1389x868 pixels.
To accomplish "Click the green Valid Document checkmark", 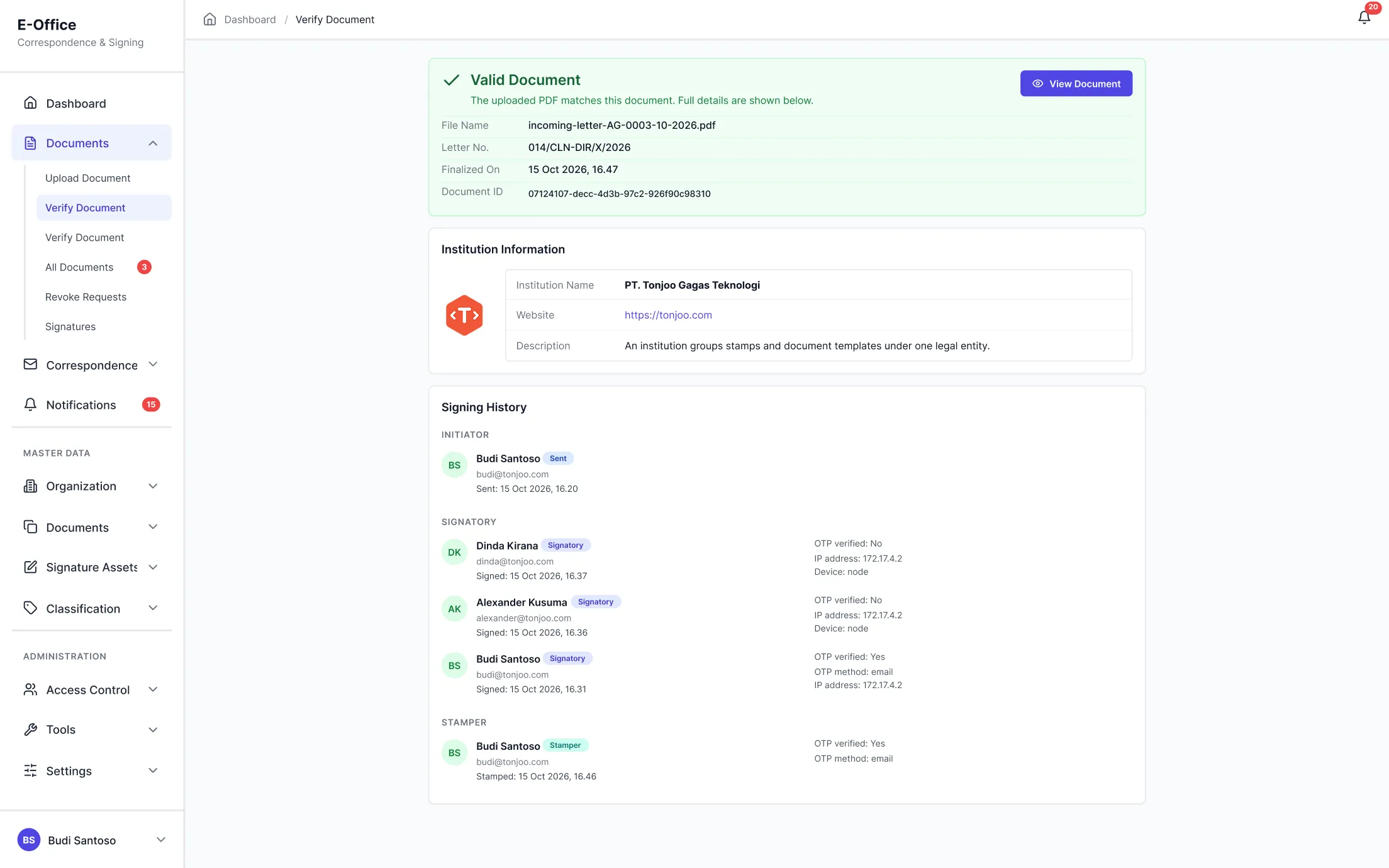I will [451, 80].
